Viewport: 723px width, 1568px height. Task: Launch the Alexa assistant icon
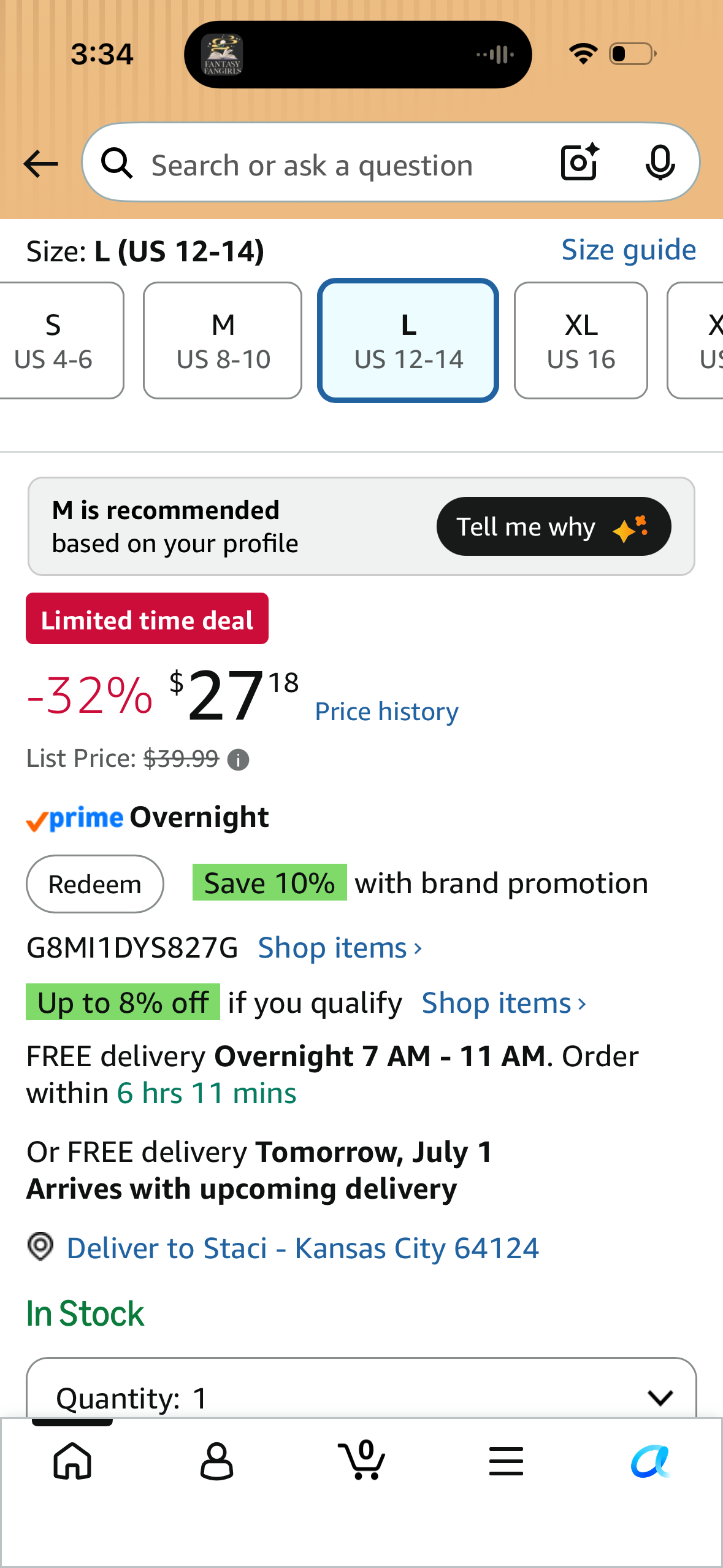point(651,1461)
